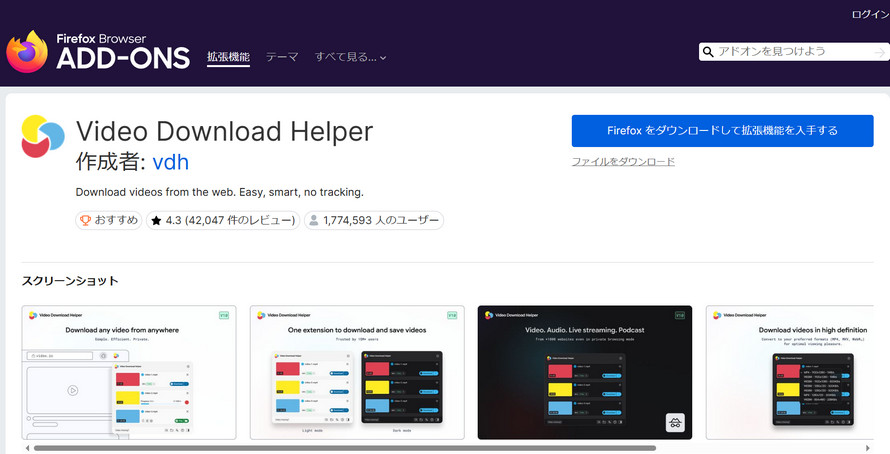The height and width of the screenshot is (454, 890).
Task: Open the 拡張機能 tab
Action: pyautogui.click(x=228, y=57)
